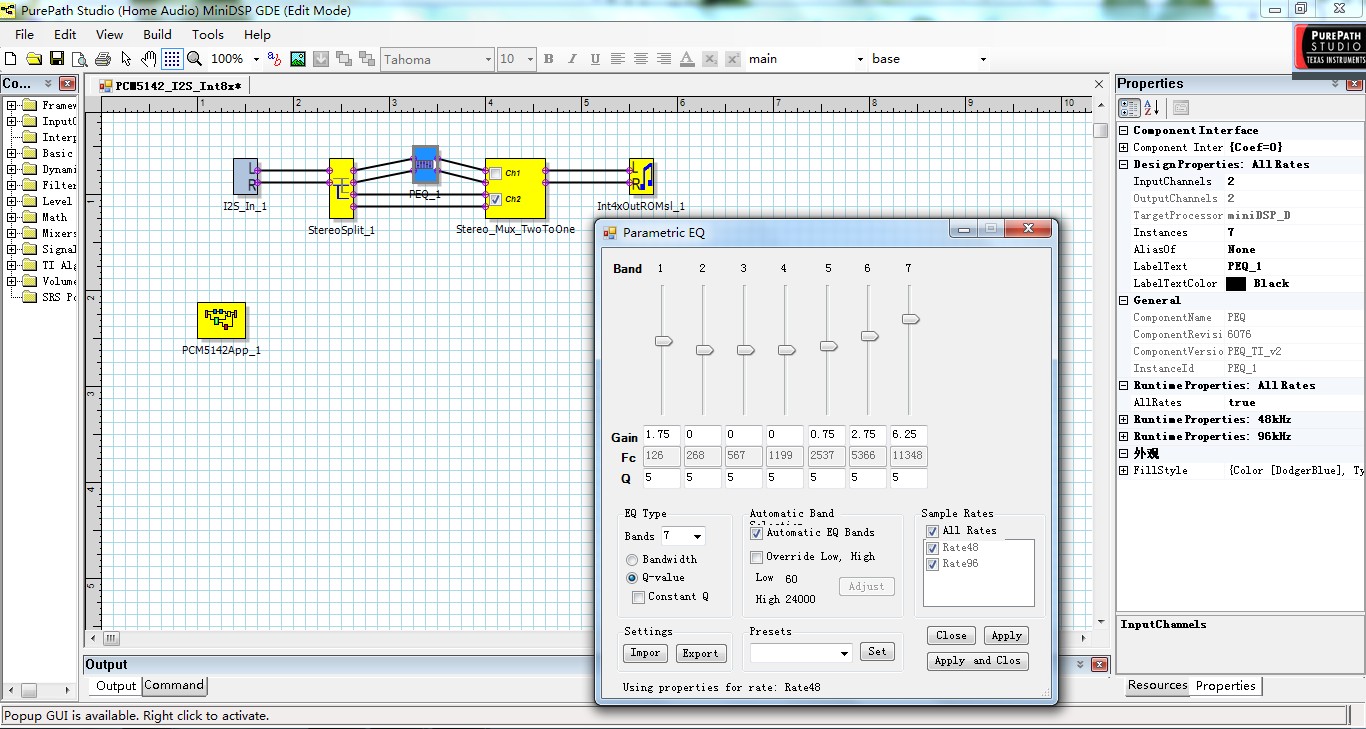The image size is (1366, 729).
Task: Select the hand pan tool
Action: [x=148, y=59]
